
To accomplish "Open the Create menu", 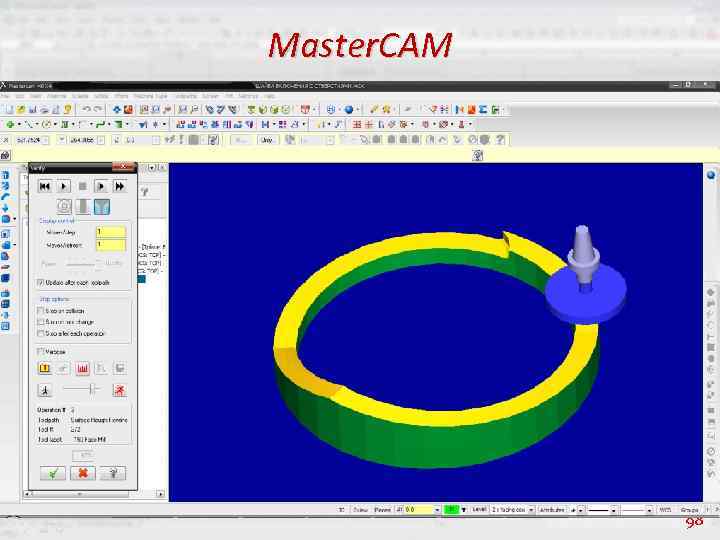I will (80, 96).
